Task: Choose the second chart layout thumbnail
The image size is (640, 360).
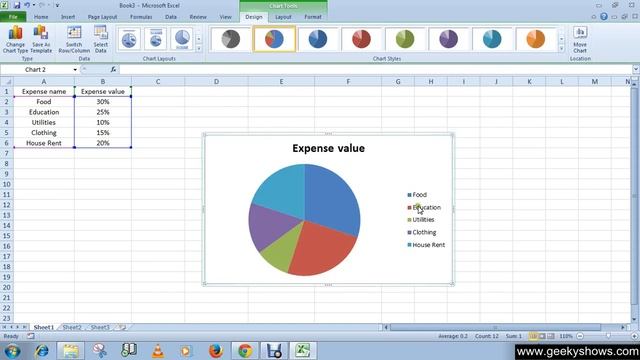Action: [x=156, y=39]
